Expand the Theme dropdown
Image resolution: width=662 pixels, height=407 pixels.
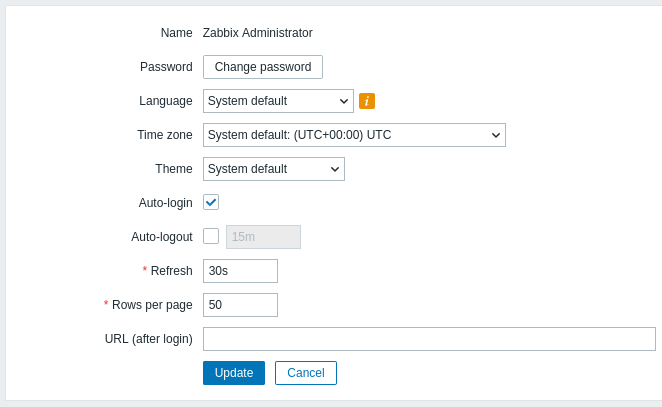point(274,169)
